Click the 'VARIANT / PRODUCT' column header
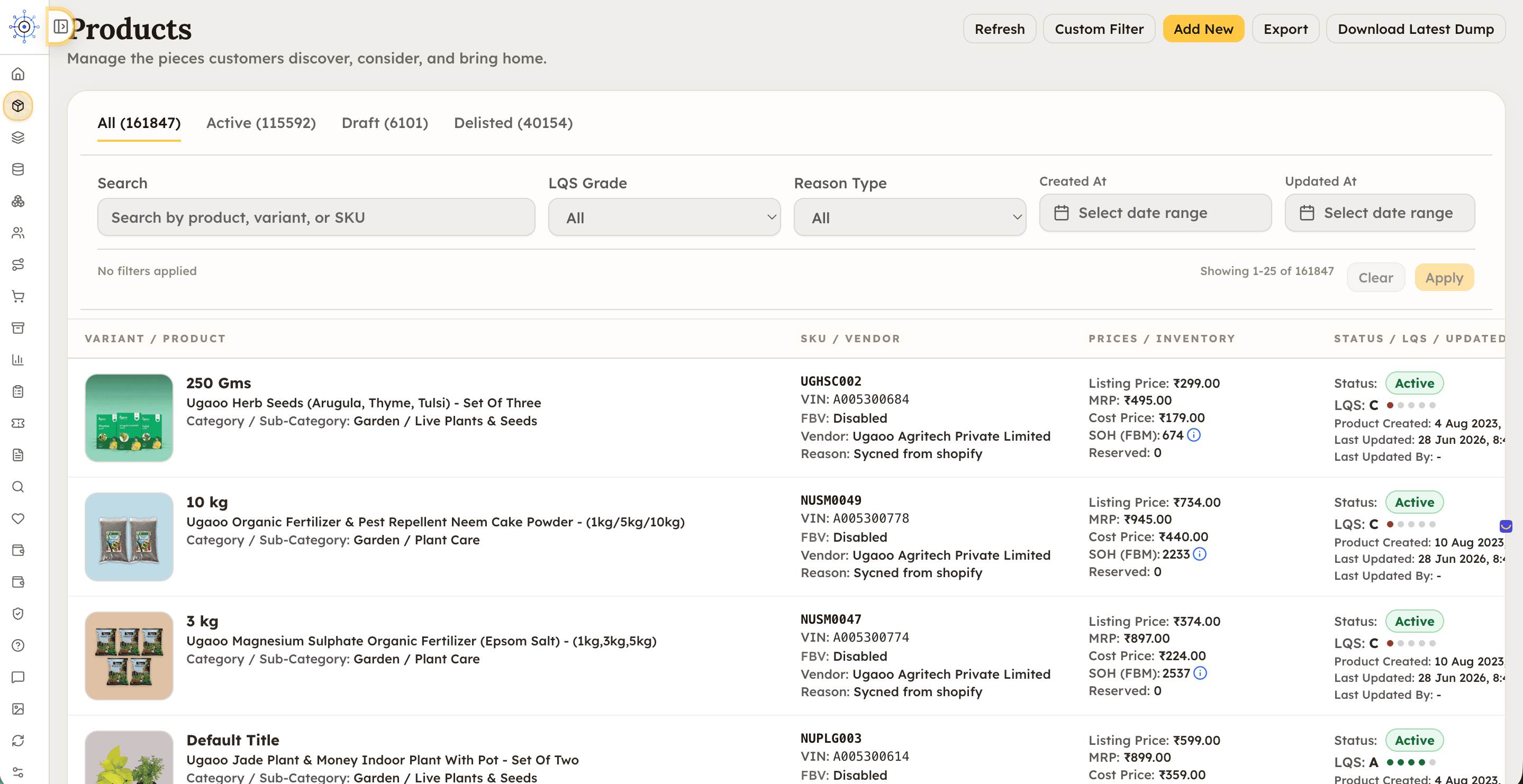 (x=155, y=339)
